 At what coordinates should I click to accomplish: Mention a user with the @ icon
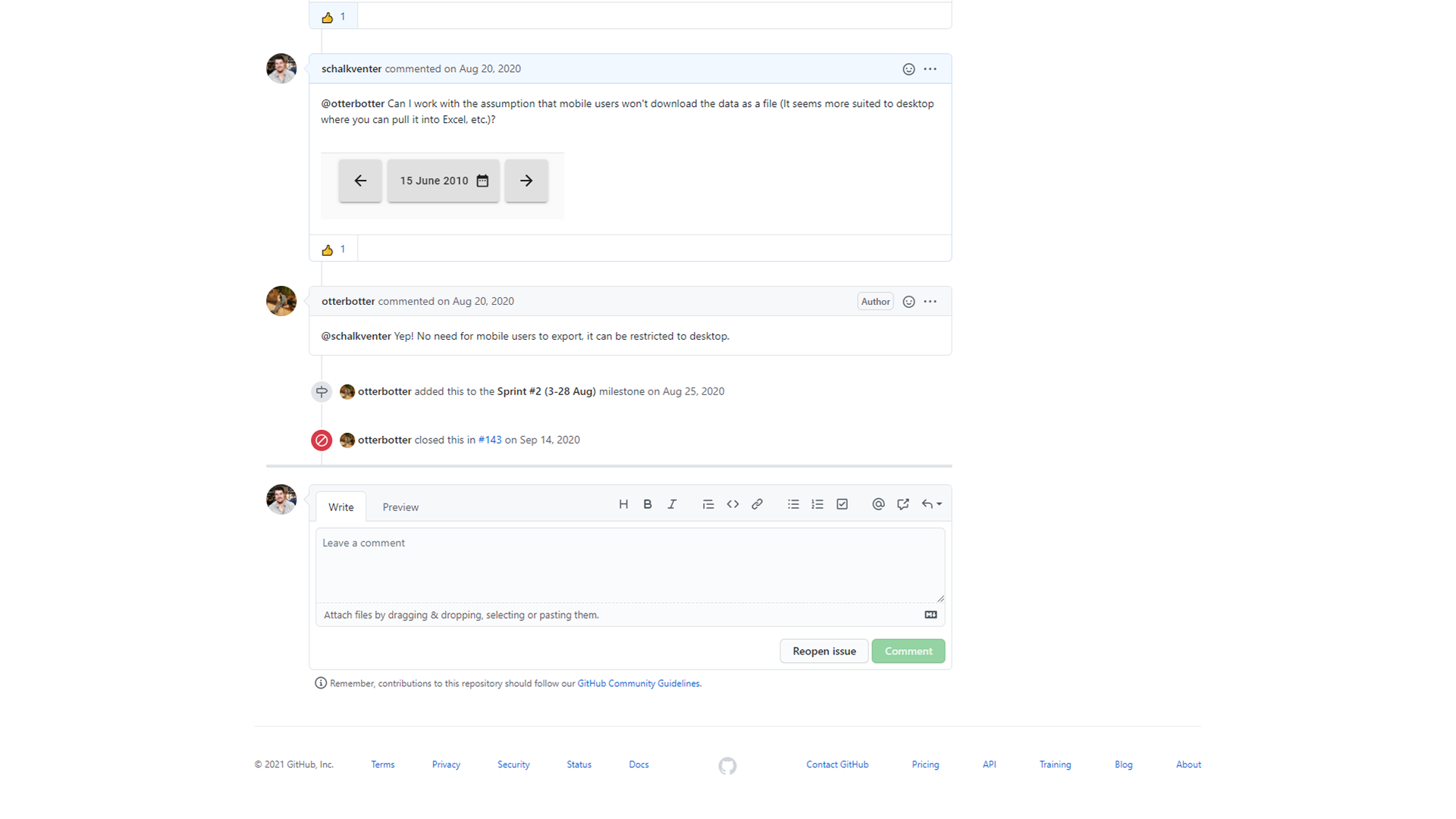coord(878,504)
